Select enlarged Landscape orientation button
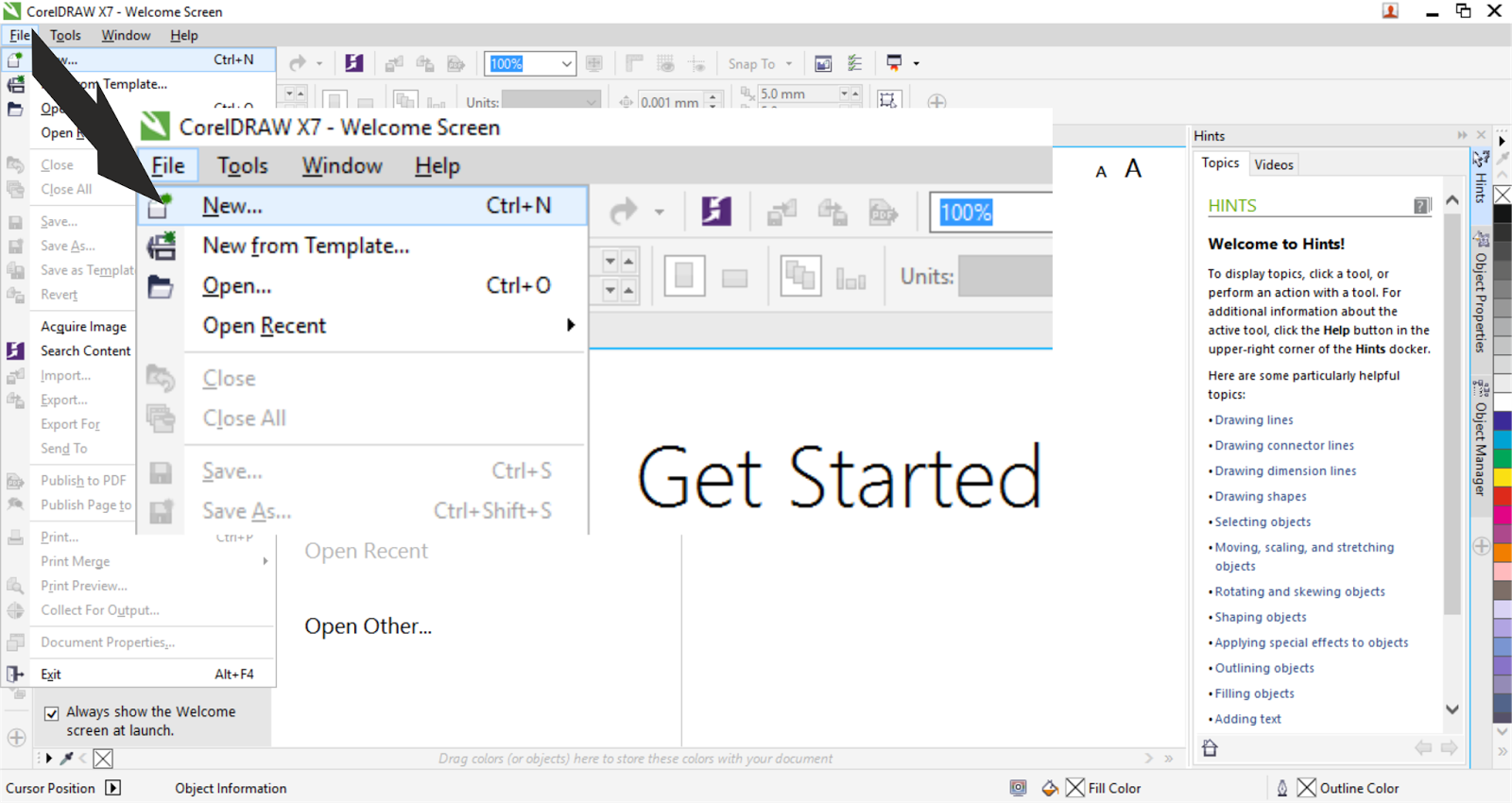This screenshot has width=1512, height=803. pos(734,278)
